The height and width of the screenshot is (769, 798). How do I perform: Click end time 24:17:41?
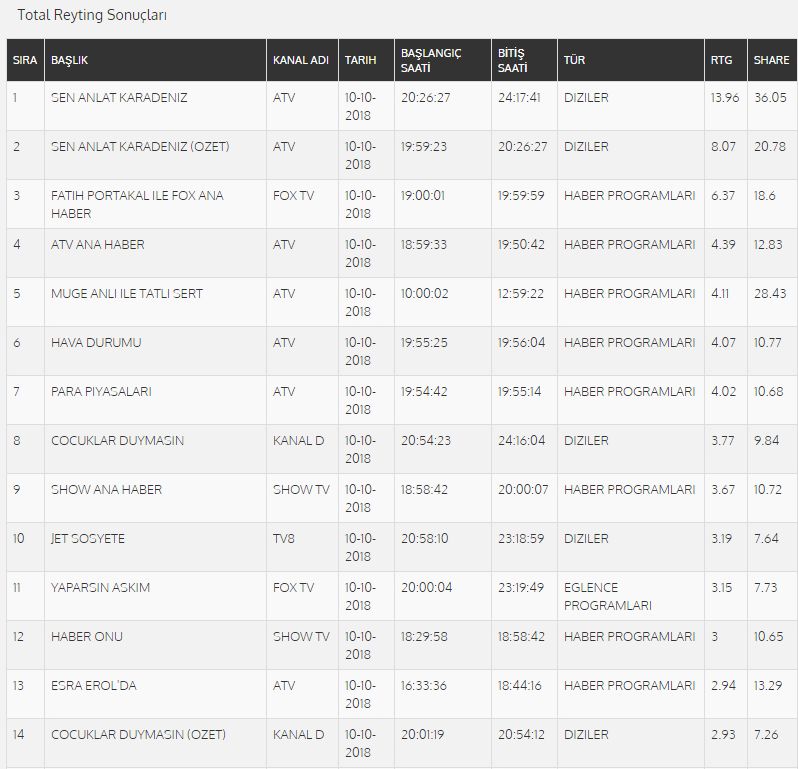(519, 98)
